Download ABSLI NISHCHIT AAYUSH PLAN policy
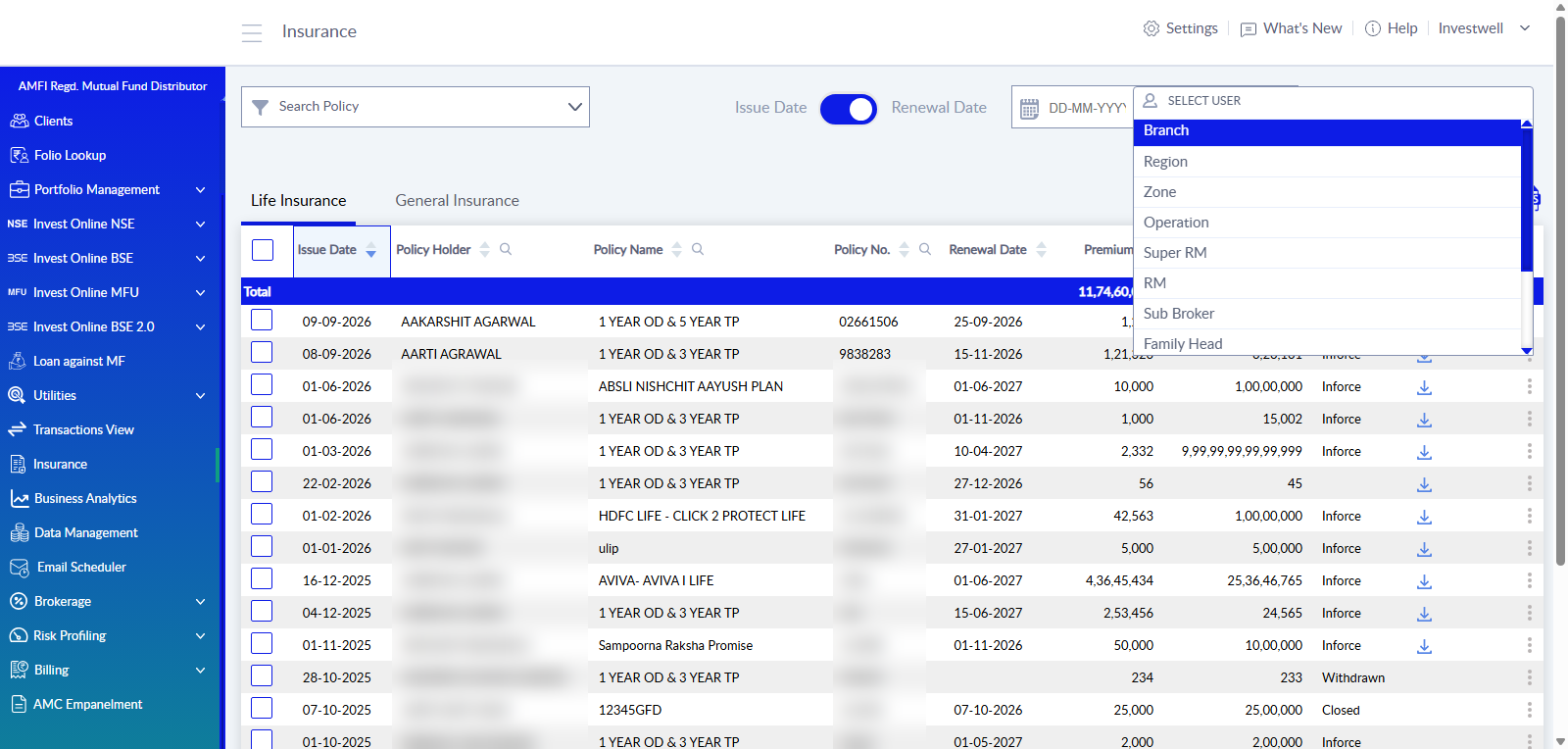This screenshot has width=1568, height=749. pyautogui.click(x=1425, y=387)
